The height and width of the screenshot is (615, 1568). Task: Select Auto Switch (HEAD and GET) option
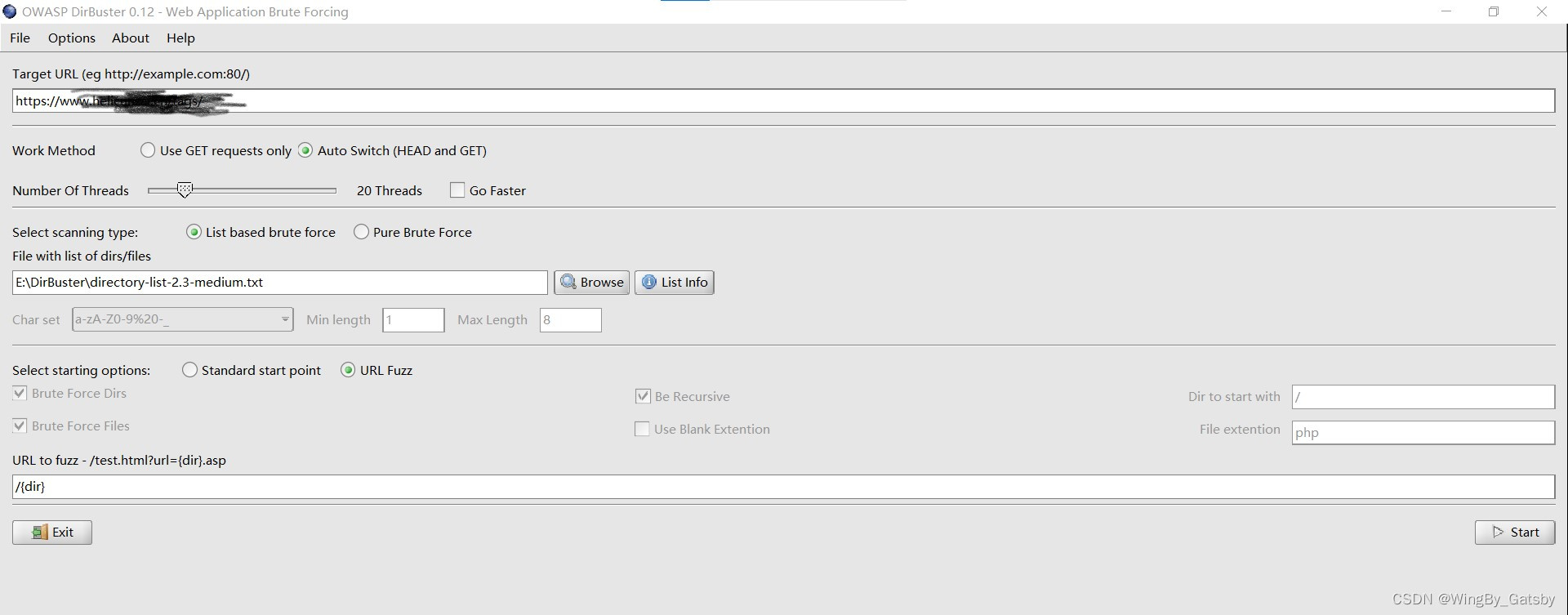305,150
